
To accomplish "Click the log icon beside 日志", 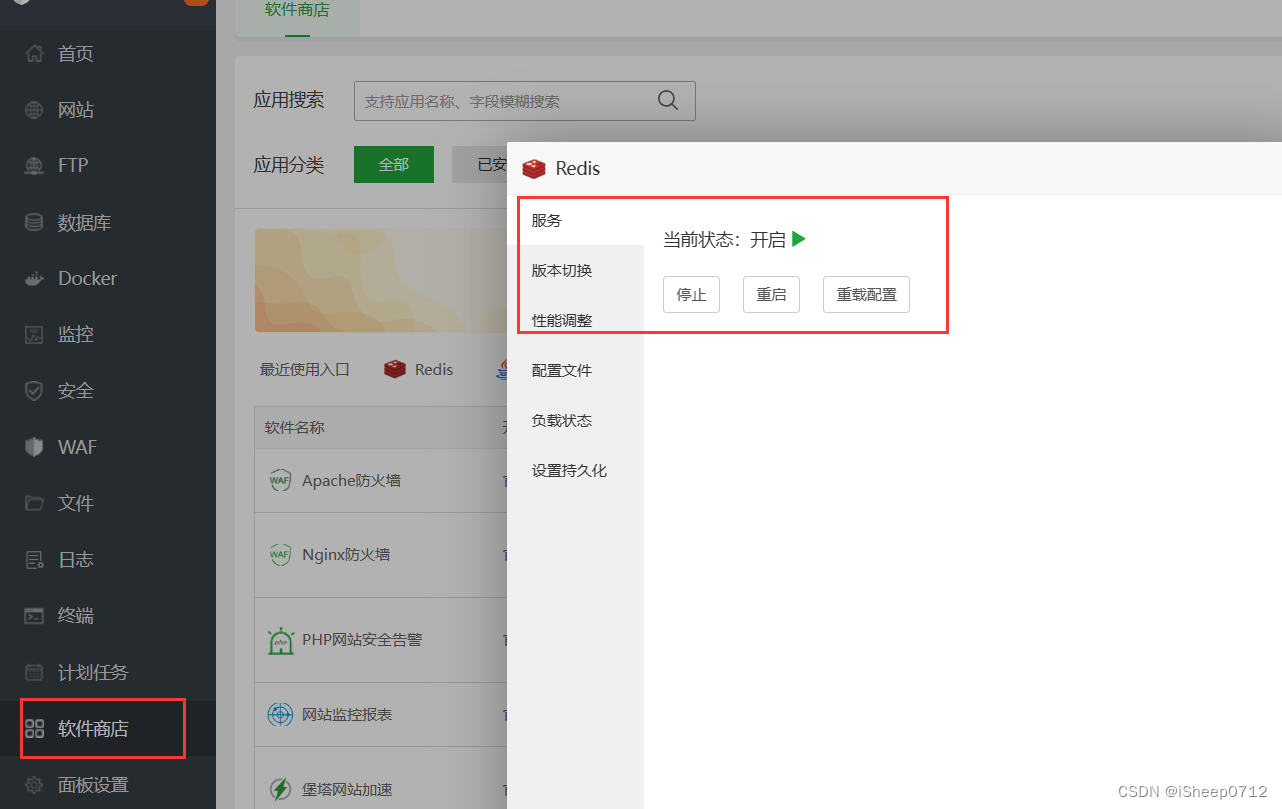I will pos(35,559).
